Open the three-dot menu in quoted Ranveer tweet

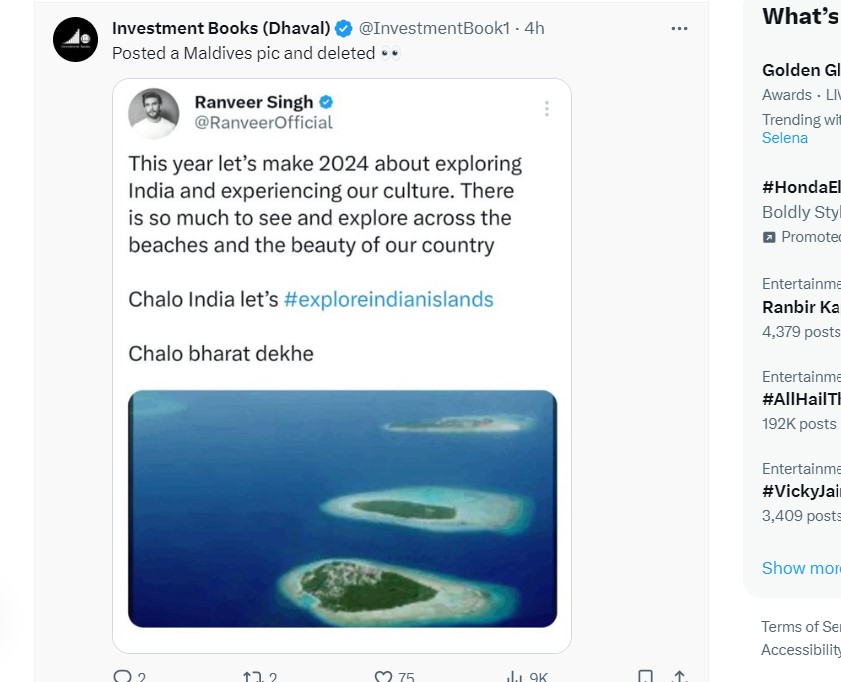tap(546, 109)
